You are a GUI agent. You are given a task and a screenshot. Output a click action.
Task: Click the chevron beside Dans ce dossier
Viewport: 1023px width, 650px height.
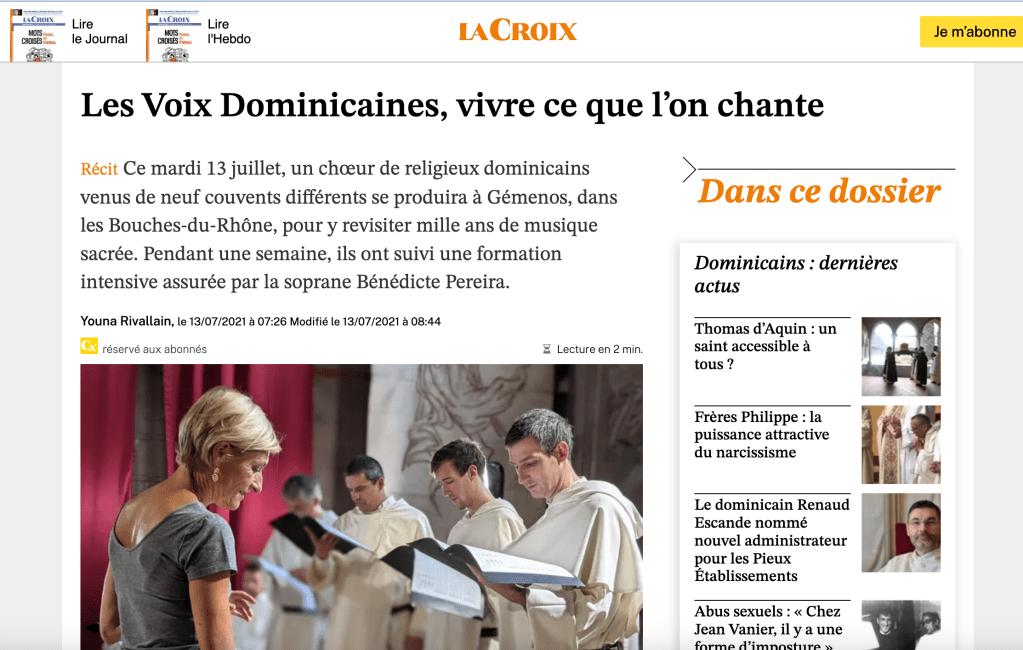tap(689, 169)
